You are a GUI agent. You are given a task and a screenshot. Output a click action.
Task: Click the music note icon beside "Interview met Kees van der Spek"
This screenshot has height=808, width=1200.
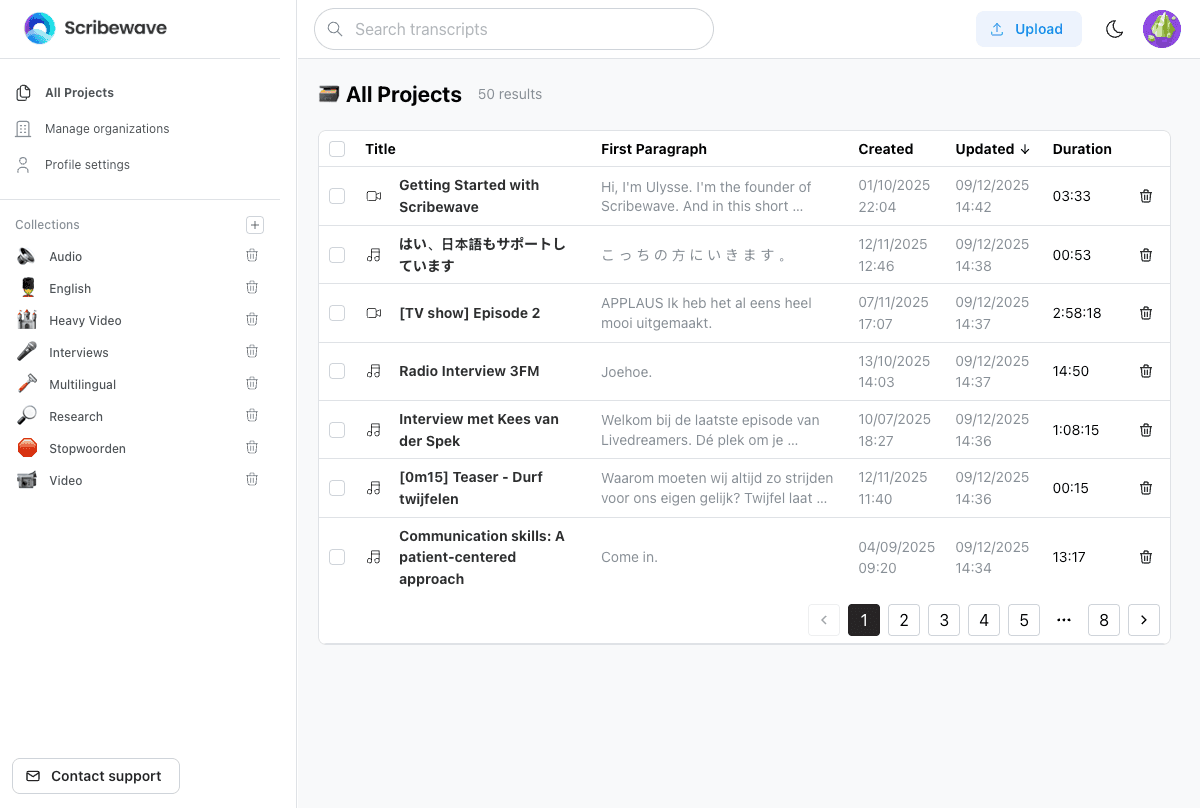coord(373,429)
